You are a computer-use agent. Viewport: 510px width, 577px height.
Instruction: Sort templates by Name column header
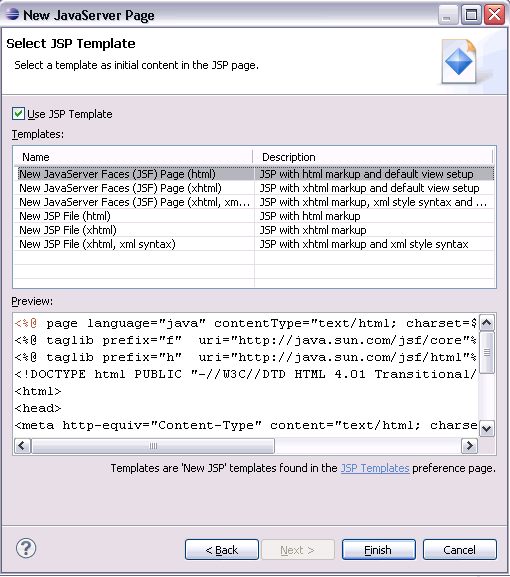pyautogui.click(x=133, y=157)
